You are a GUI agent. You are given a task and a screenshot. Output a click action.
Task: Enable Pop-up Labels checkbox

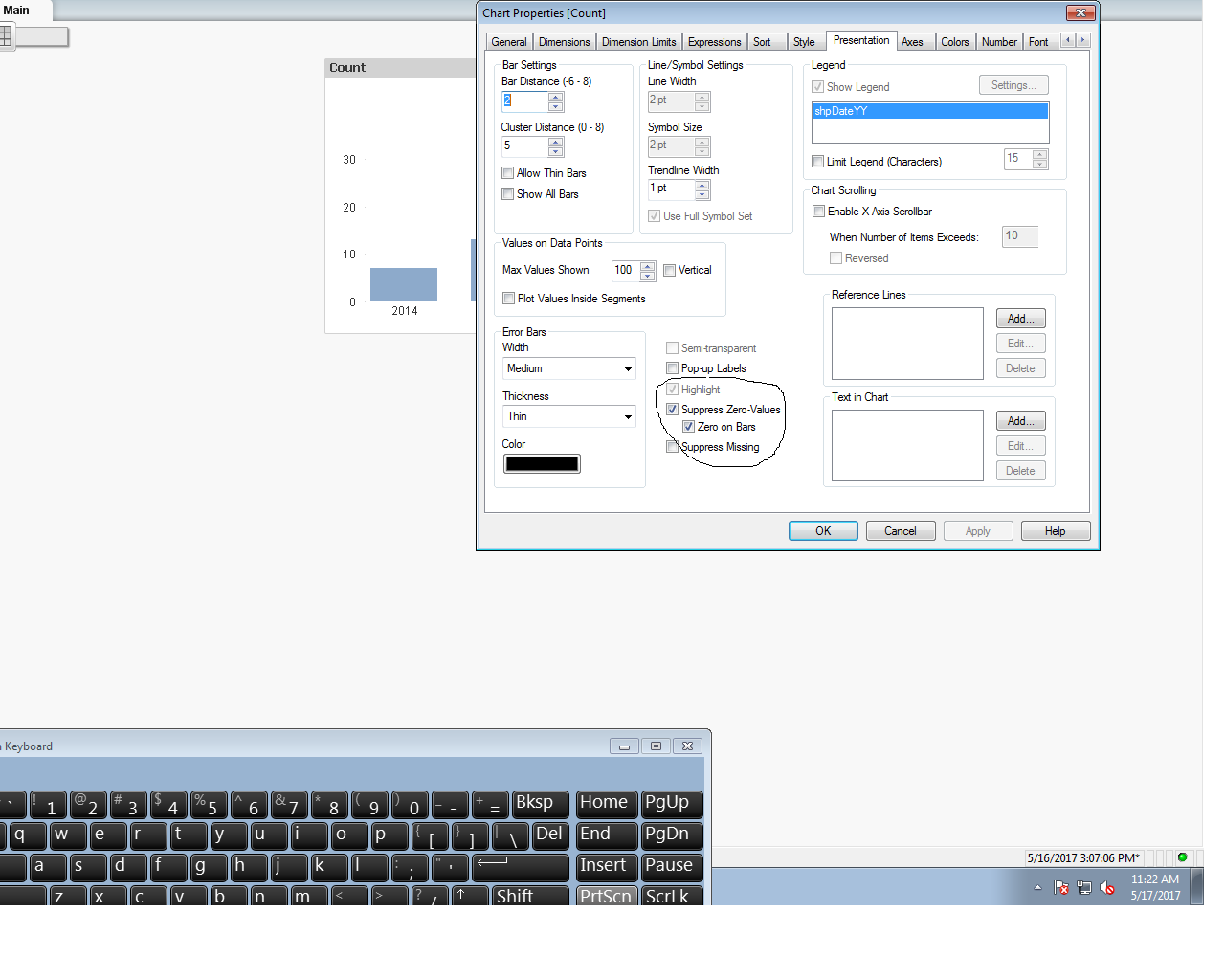coord(673,368)
